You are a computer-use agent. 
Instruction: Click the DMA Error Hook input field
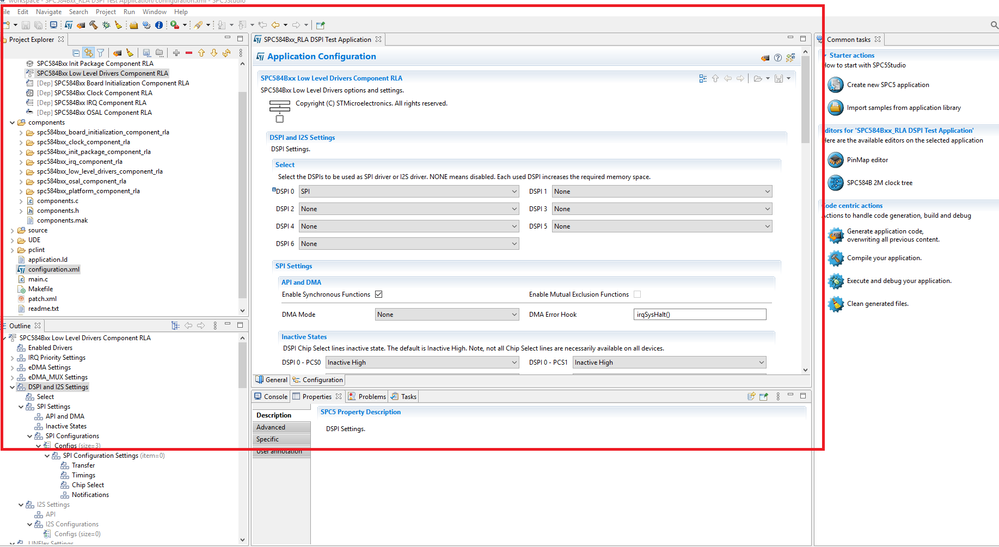coord(700,315)
